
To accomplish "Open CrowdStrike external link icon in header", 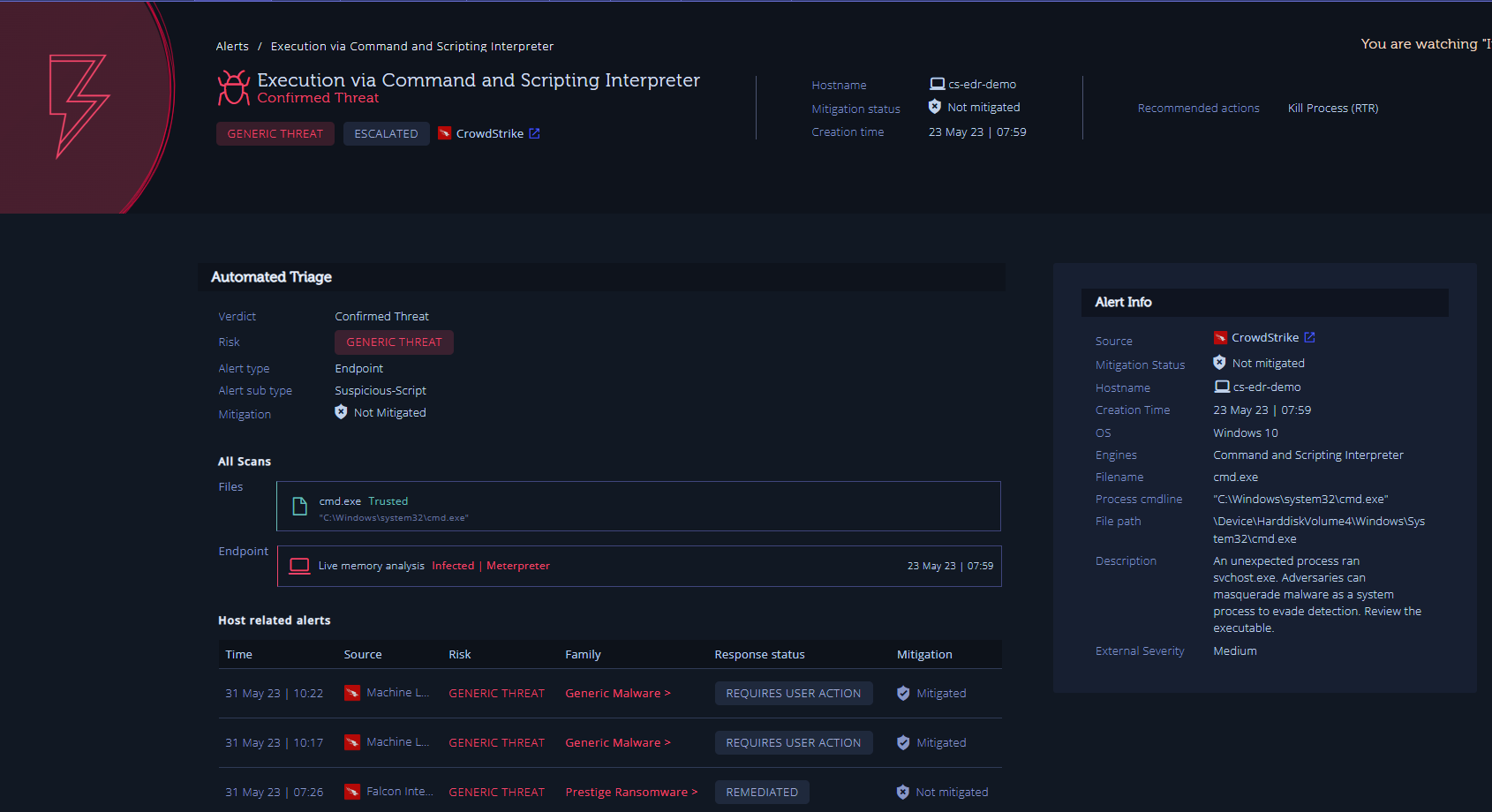I will (534, 133).
